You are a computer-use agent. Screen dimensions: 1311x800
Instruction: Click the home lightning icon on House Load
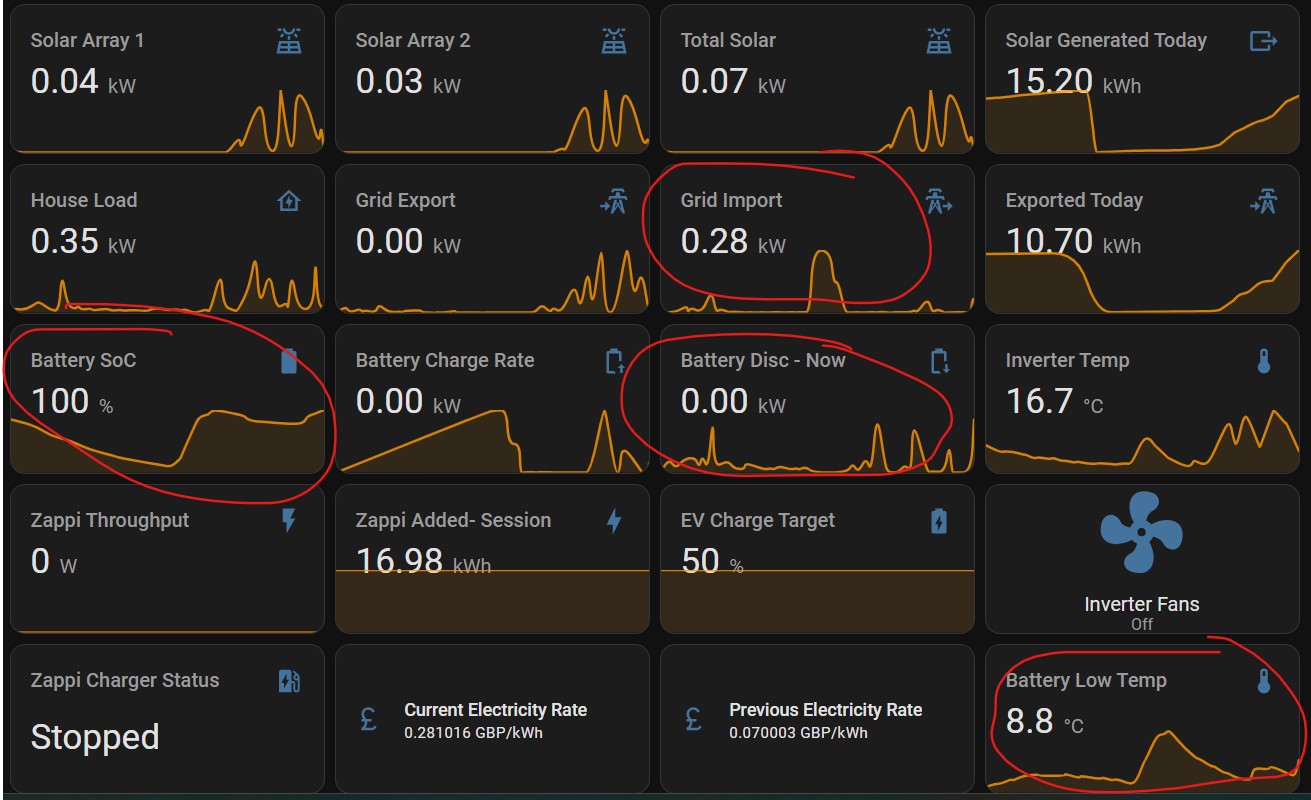(289, 202)
